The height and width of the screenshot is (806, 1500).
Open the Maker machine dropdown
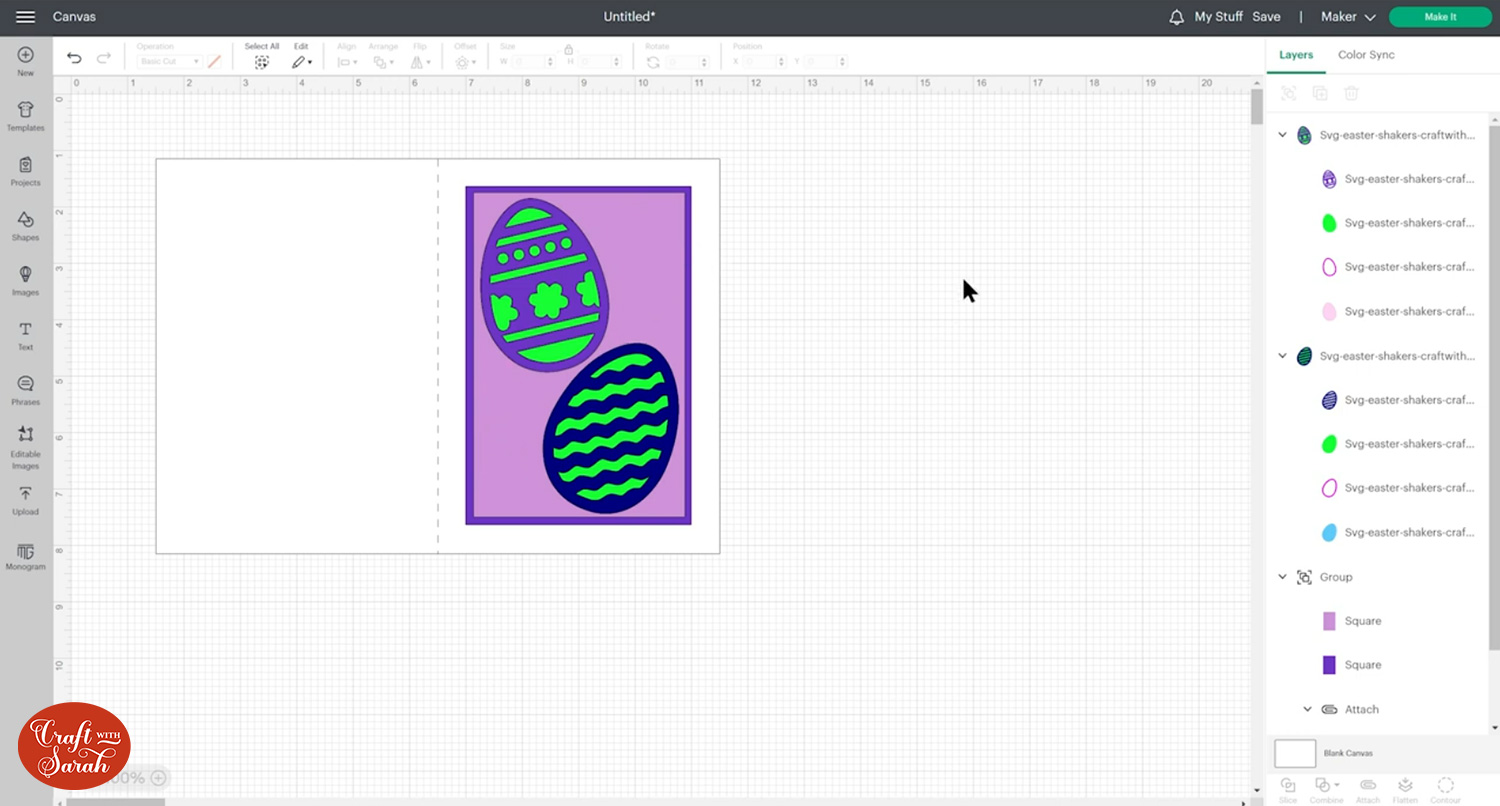click(1348, 17)
